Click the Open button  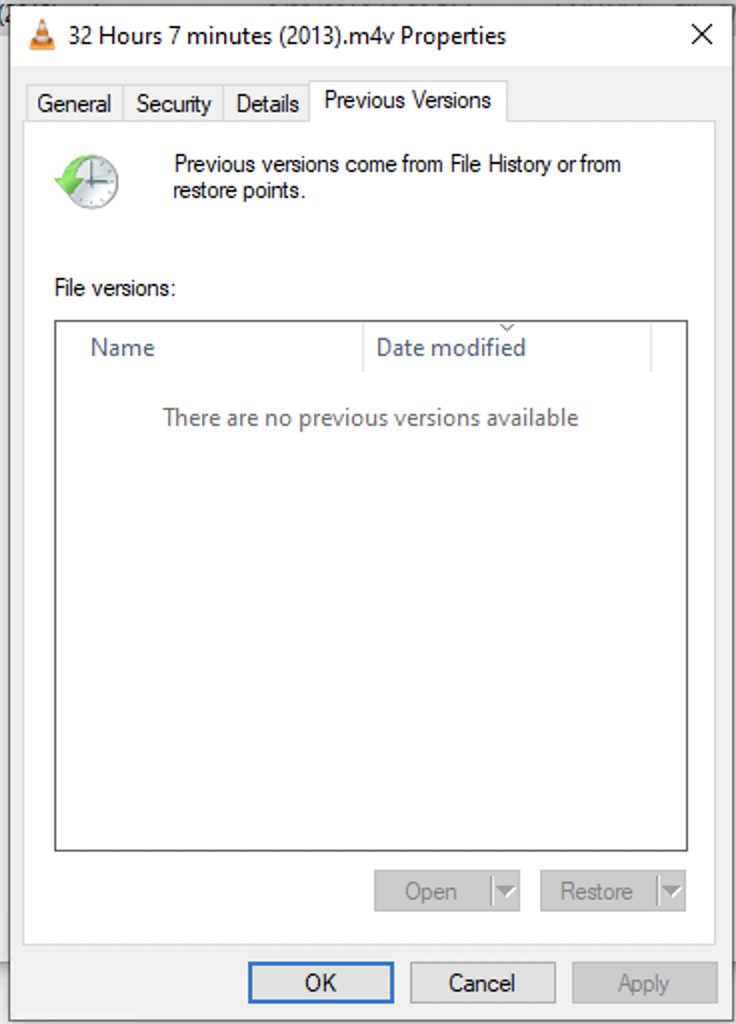(432, 891)
